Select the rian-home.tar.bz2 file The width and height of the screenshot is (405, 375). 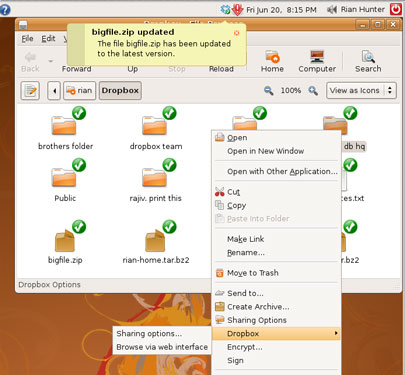click(155, 241)
